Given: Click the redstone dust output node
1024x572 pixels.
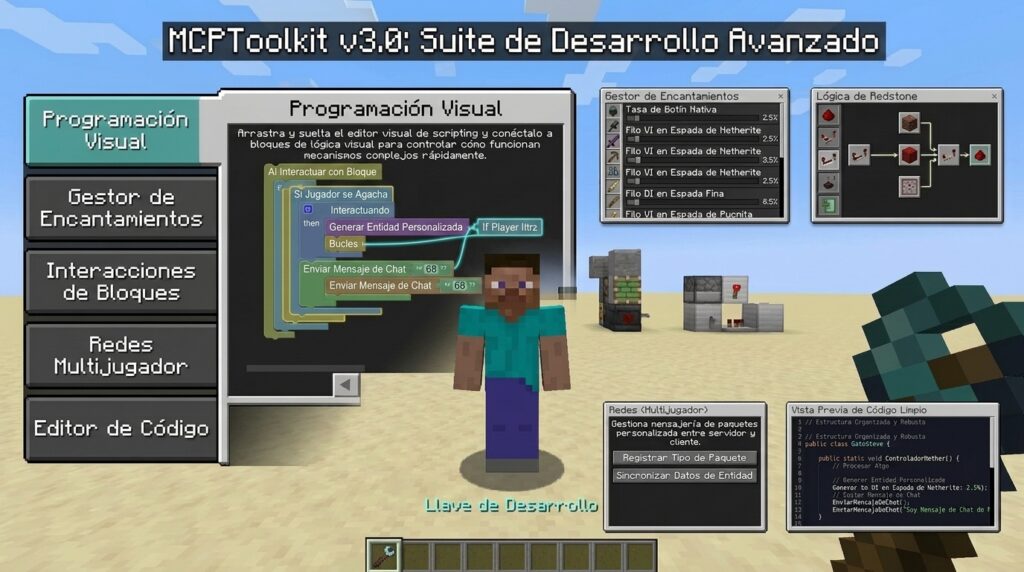Looking at the screenshot, I should point(980,155).
